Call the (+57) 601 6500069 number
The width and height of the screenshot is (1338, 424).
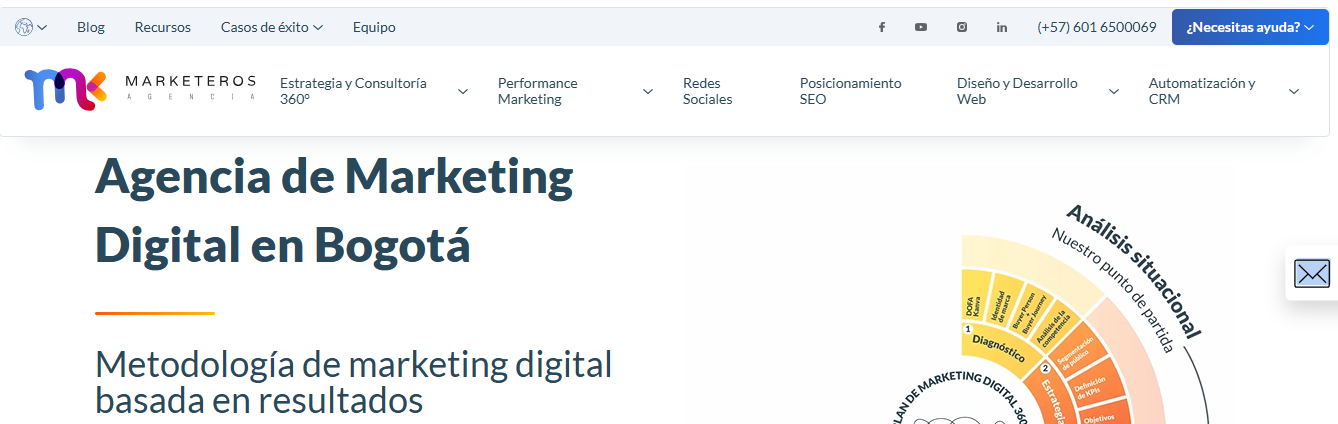click(x=1097, y=27)
